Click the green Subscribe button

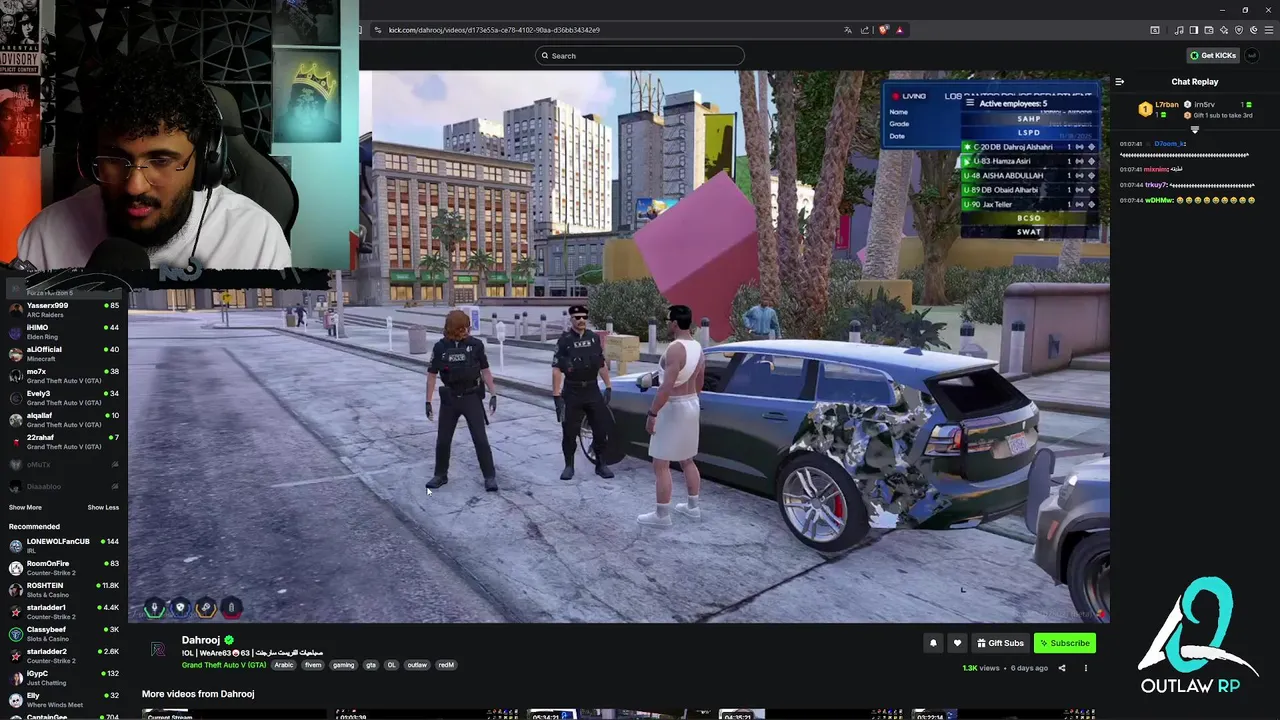click(1064, 643)
